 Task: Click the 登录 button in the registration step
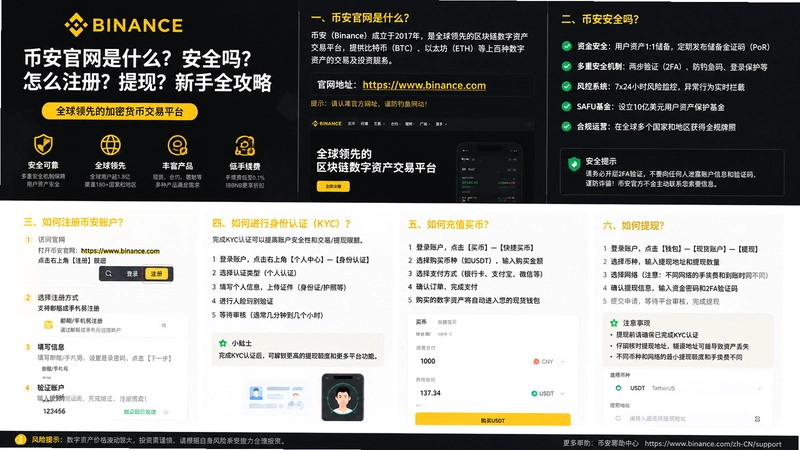(132, 273)
